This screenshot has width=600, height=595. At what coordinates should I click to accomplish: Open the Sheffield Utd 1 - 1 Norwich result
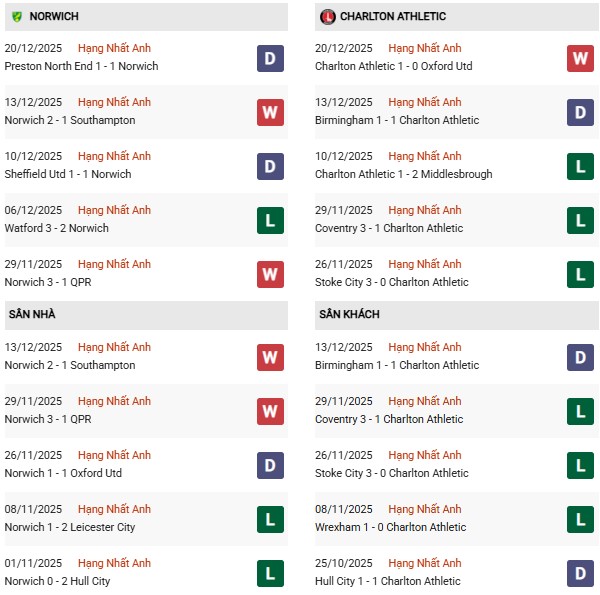68,174
